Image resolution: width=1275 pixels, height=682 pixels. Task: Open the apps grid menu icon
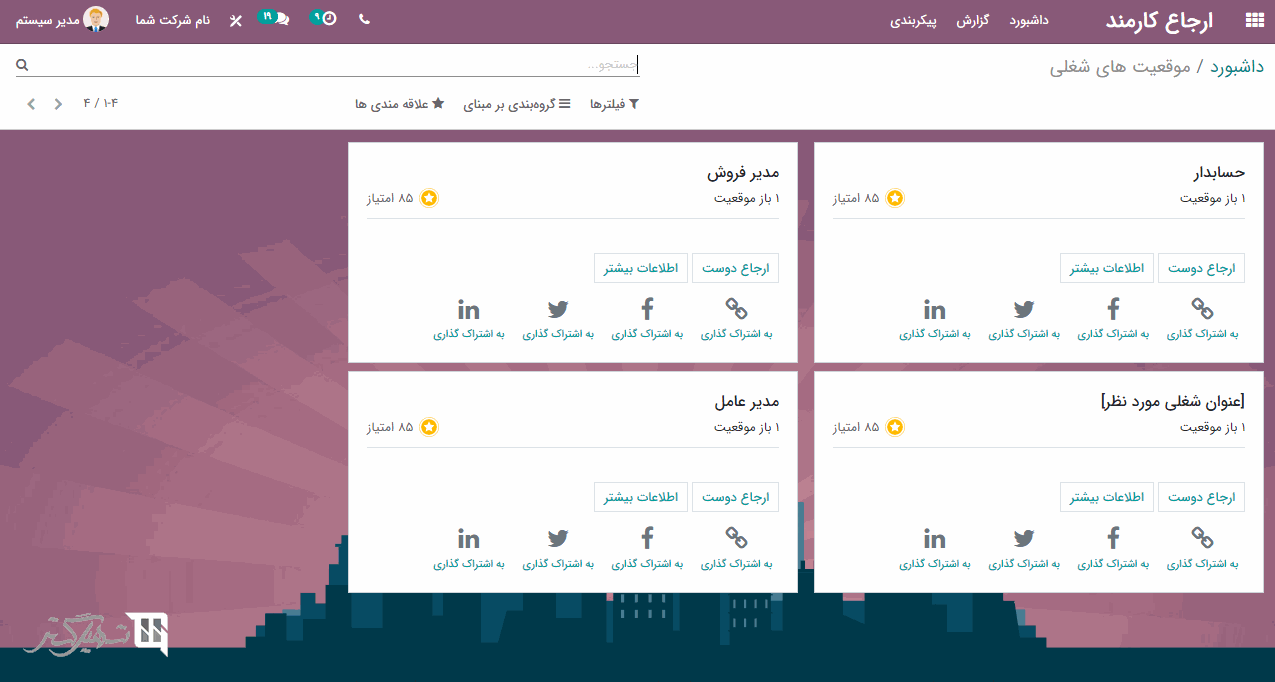tap(1254, 20)
